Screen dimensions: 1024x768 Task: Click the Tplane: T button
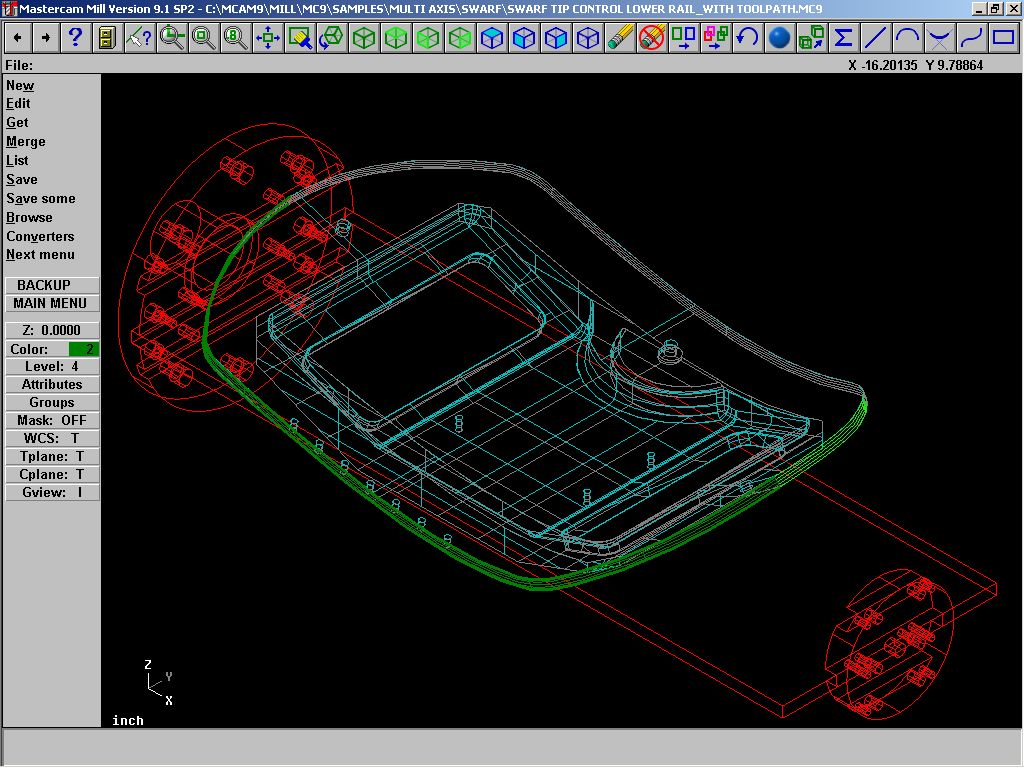[x=52, y=456]
